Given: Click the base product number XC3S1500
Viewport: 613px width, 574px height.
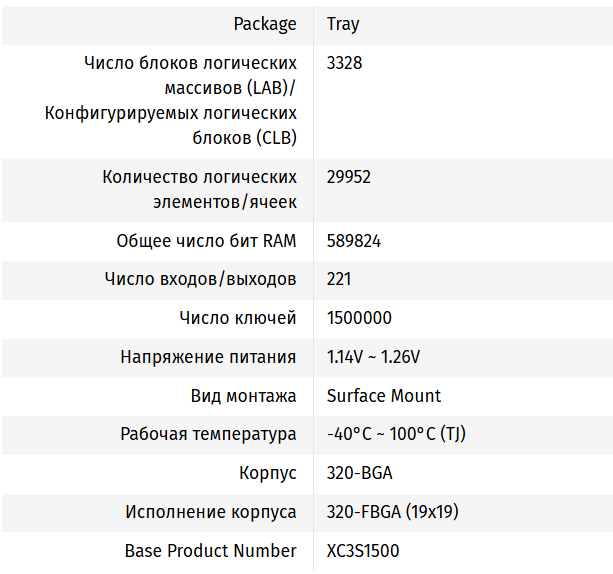Looking at the screenshot, I should click(363, 551).
